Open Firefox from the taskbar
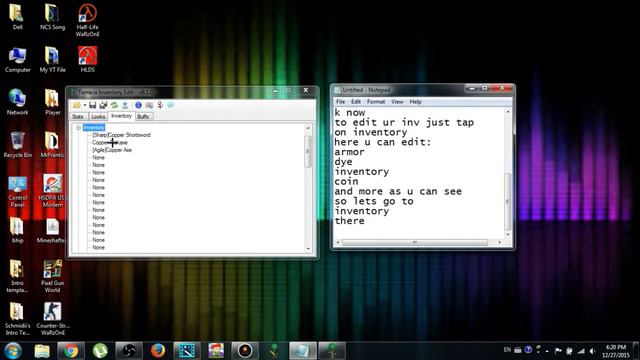Viewport: 640px width, 360px height. (x=158, y=351)
